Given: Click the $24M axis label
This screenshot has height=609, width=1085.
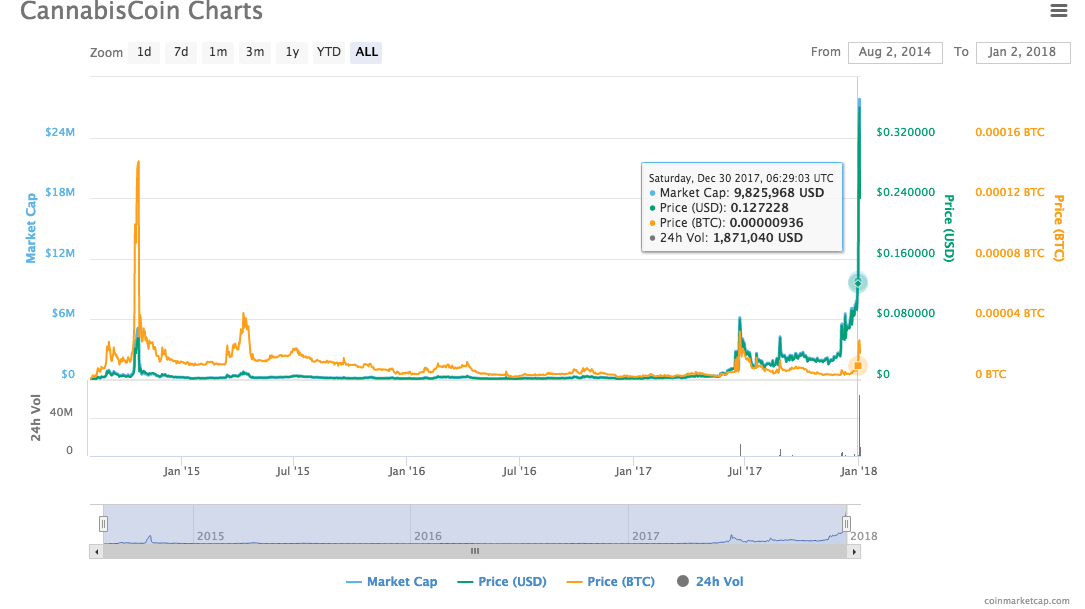Looking at the screenshot, I should pyautogui.click(x=60, y=132).
